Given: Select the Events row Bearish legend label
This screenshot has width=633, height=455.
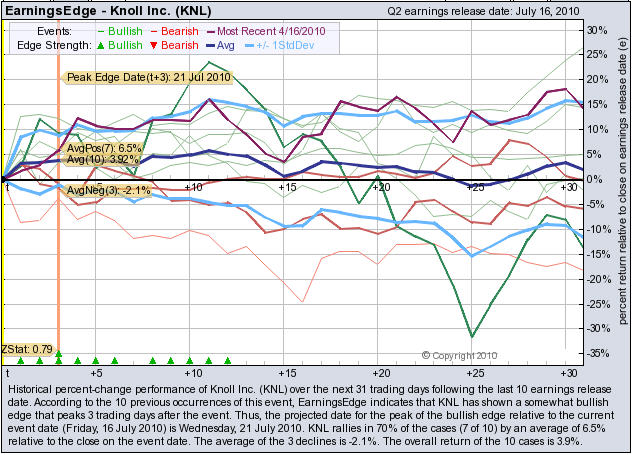Looking at the screenshot, I should point(180,31).
